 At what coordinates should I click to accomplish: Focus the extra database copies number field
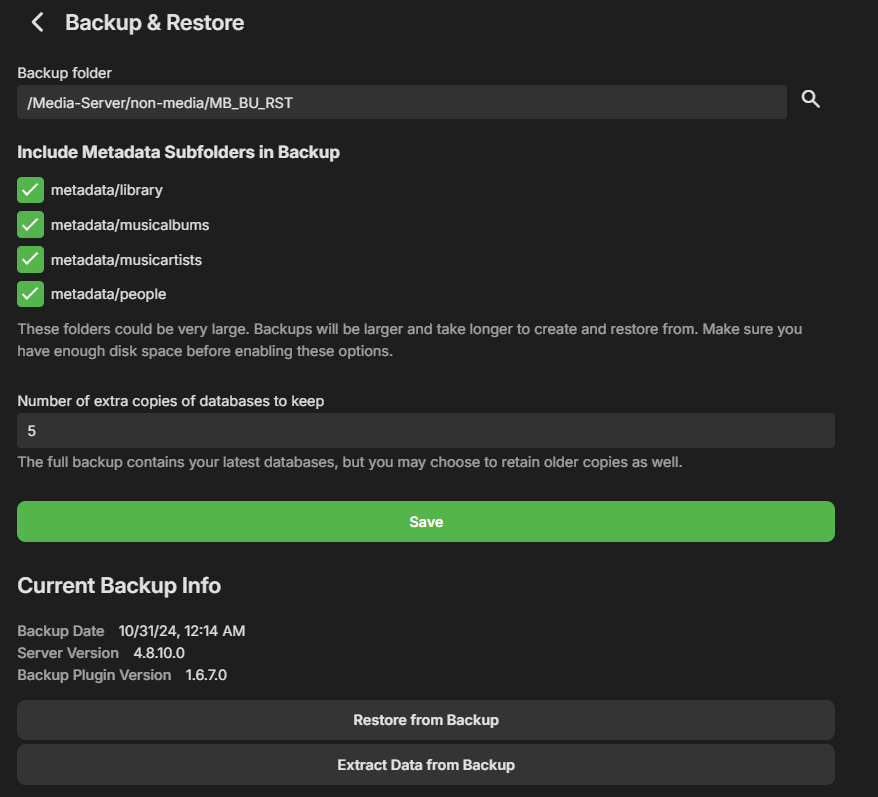[x=426, y=430]
